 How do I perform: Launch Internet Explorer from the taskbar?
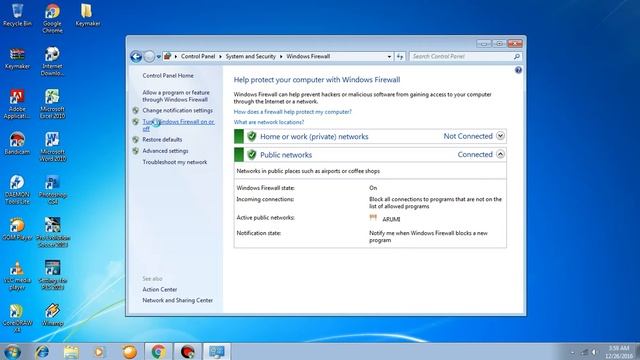[x=42, y=352]
